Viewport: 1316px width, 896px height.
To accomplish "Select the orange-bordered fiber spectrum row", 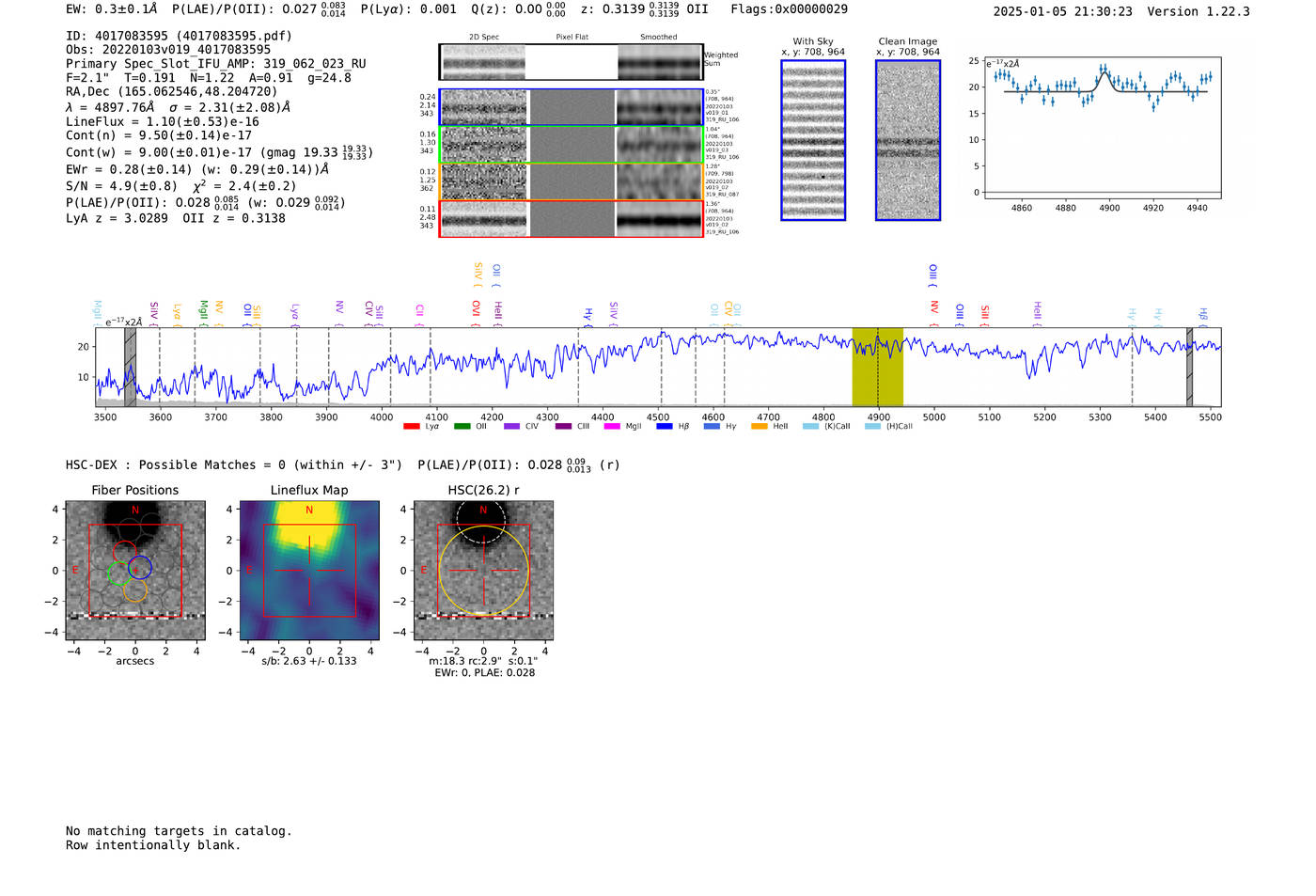I will (572, 181).
